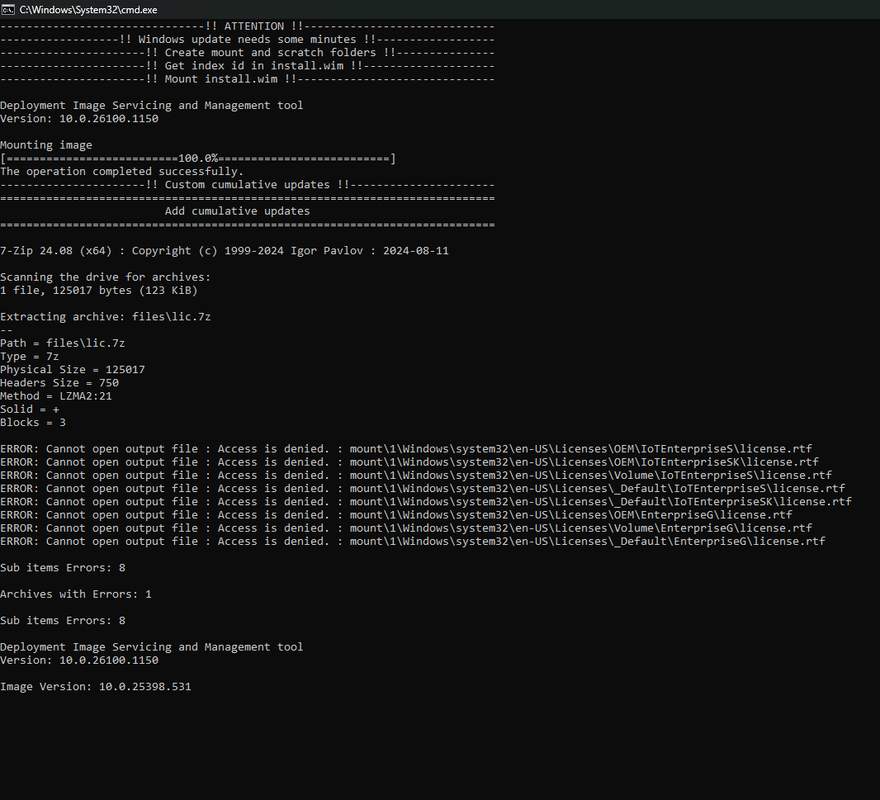Viewport: 880px width, 800px height.
Task: Click first 'Deployment Image Servicing and Management tool' line
Action: click(x=152, y=106)
